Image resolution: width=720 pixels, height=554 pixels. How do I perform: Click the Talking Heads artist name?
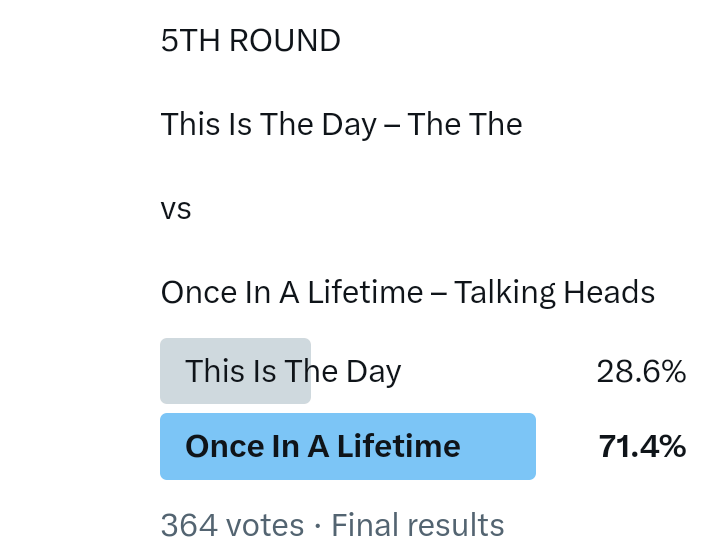coord(554,293)
